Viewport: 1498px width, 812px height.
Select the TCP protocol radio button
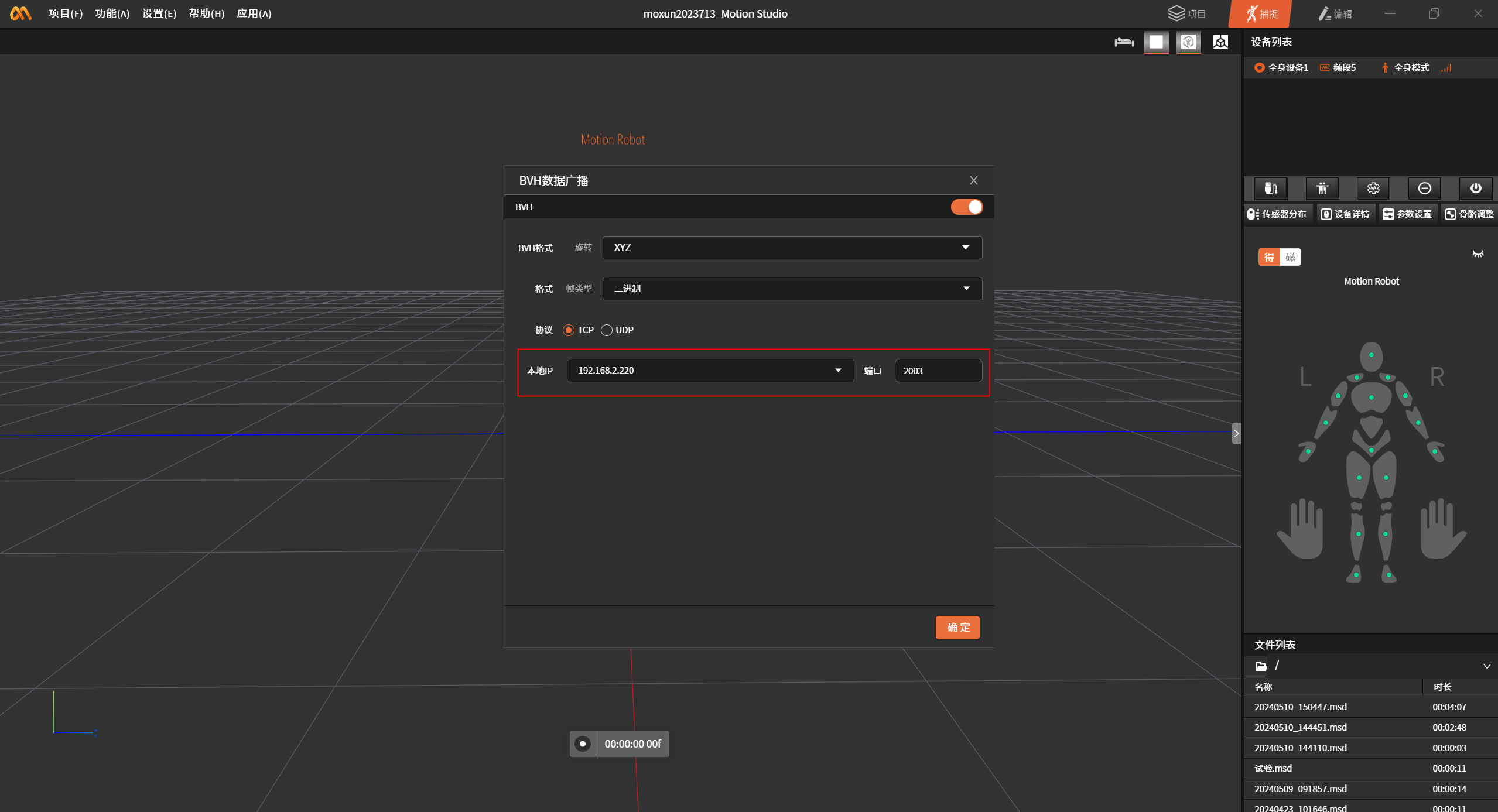tap(568, 330)
